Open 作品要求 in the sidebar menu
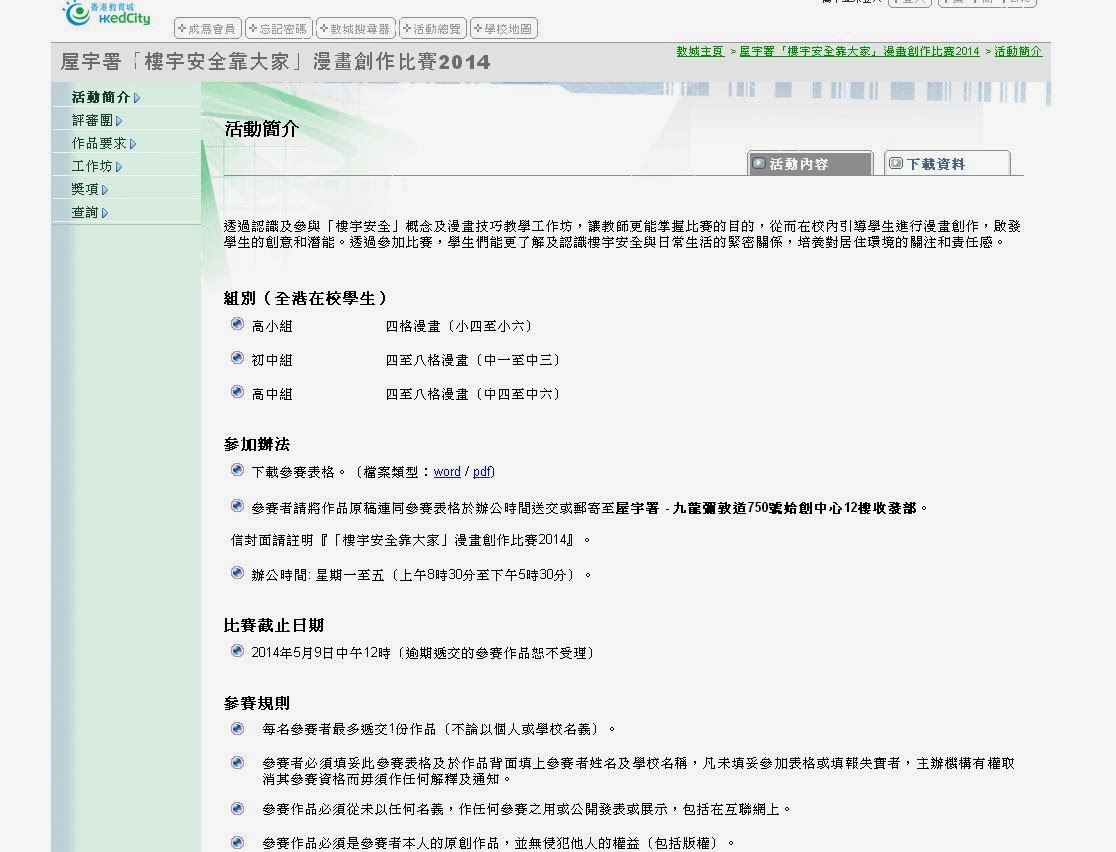The height and width of the screenshot is (852, 1116). click(99, 143)
